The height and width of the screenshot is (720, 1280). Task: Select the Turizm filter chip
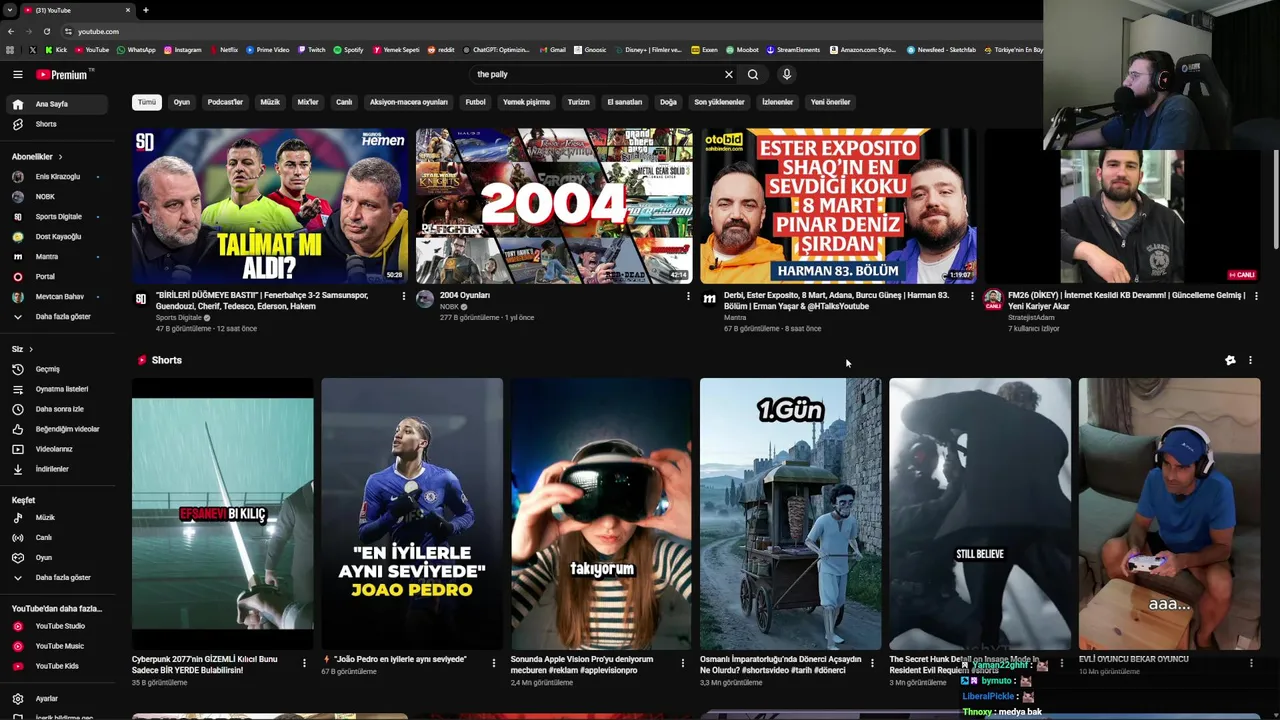coord(578,102)
